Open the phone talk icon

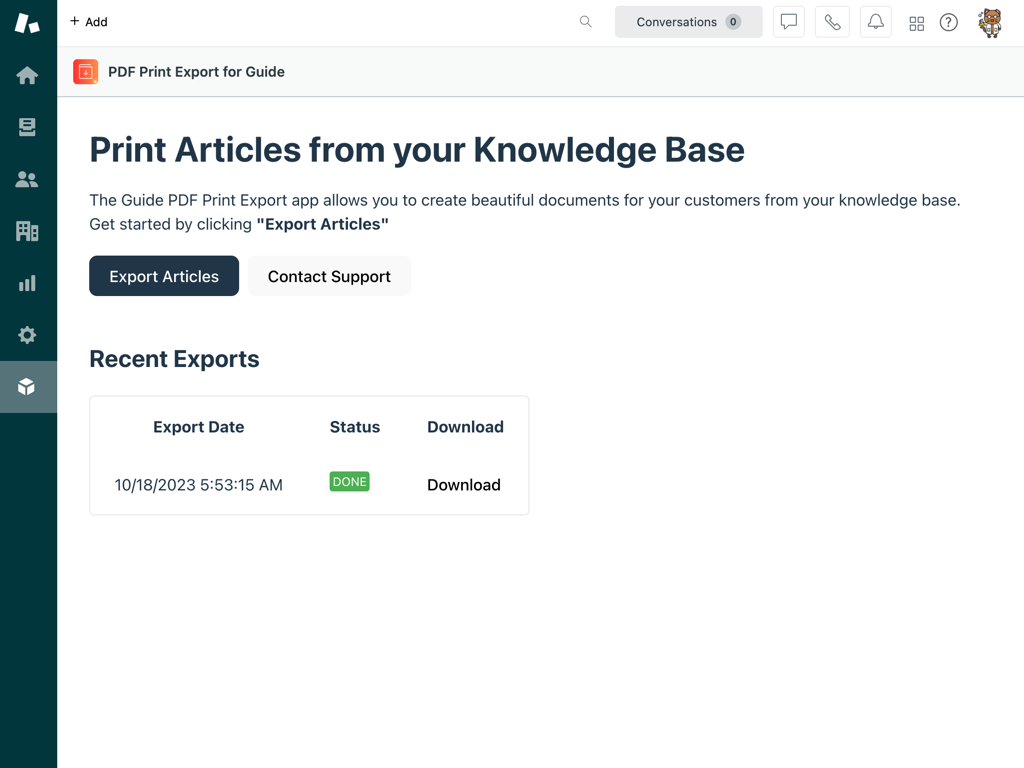click(832, 22)
